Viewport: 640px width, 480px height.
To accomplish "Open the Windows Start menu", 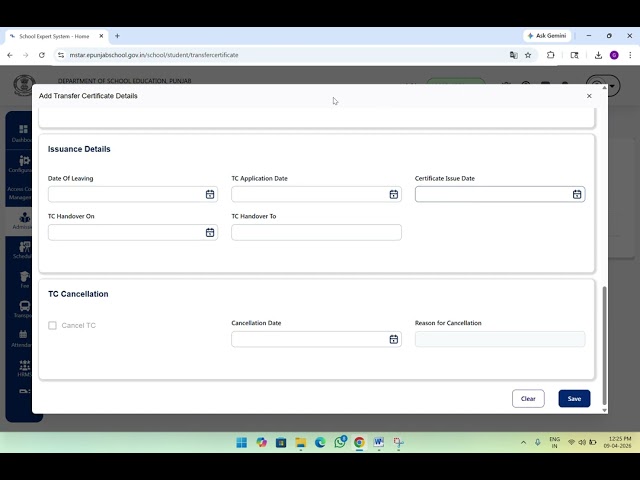I will [242, 442].
